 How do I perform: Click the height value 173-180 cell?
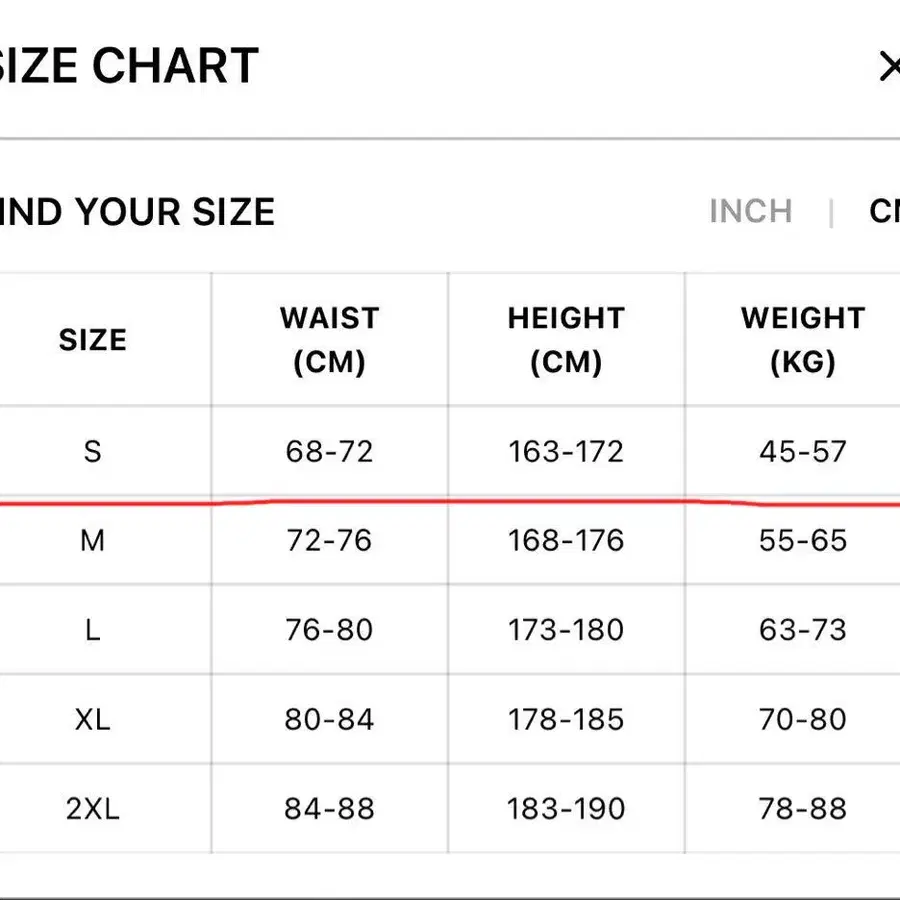point(566,630)
